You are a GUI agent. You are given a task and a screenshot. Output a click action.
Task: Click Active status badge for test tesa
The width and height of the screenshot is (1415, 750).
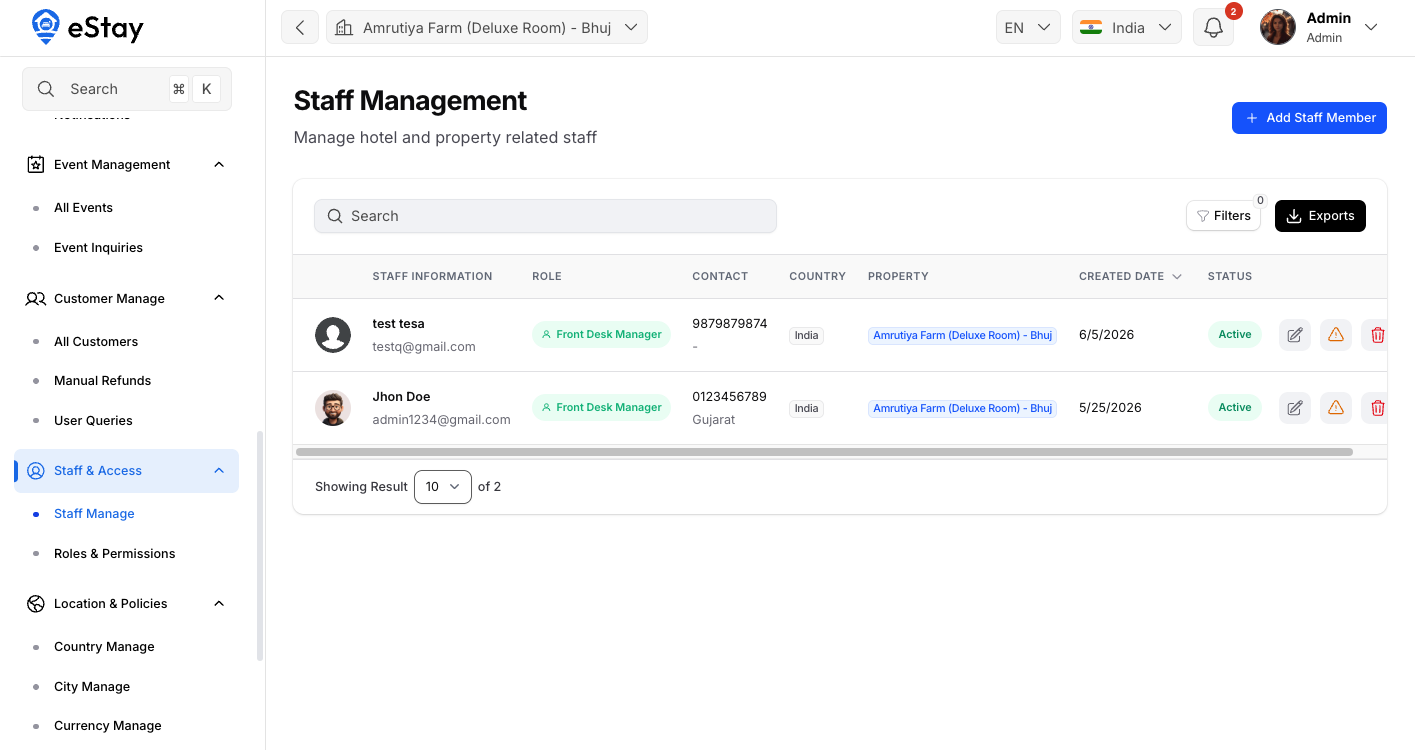point(1235,335)
